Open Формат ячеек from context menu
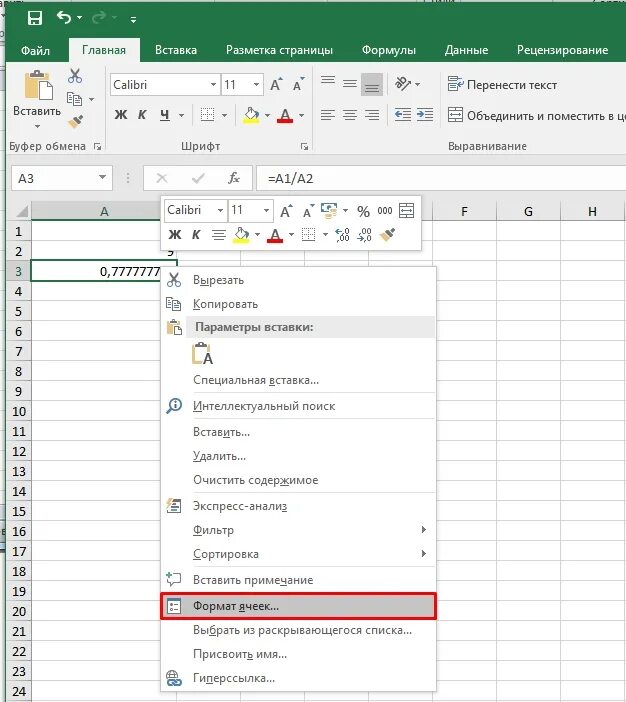 (298, 606)
